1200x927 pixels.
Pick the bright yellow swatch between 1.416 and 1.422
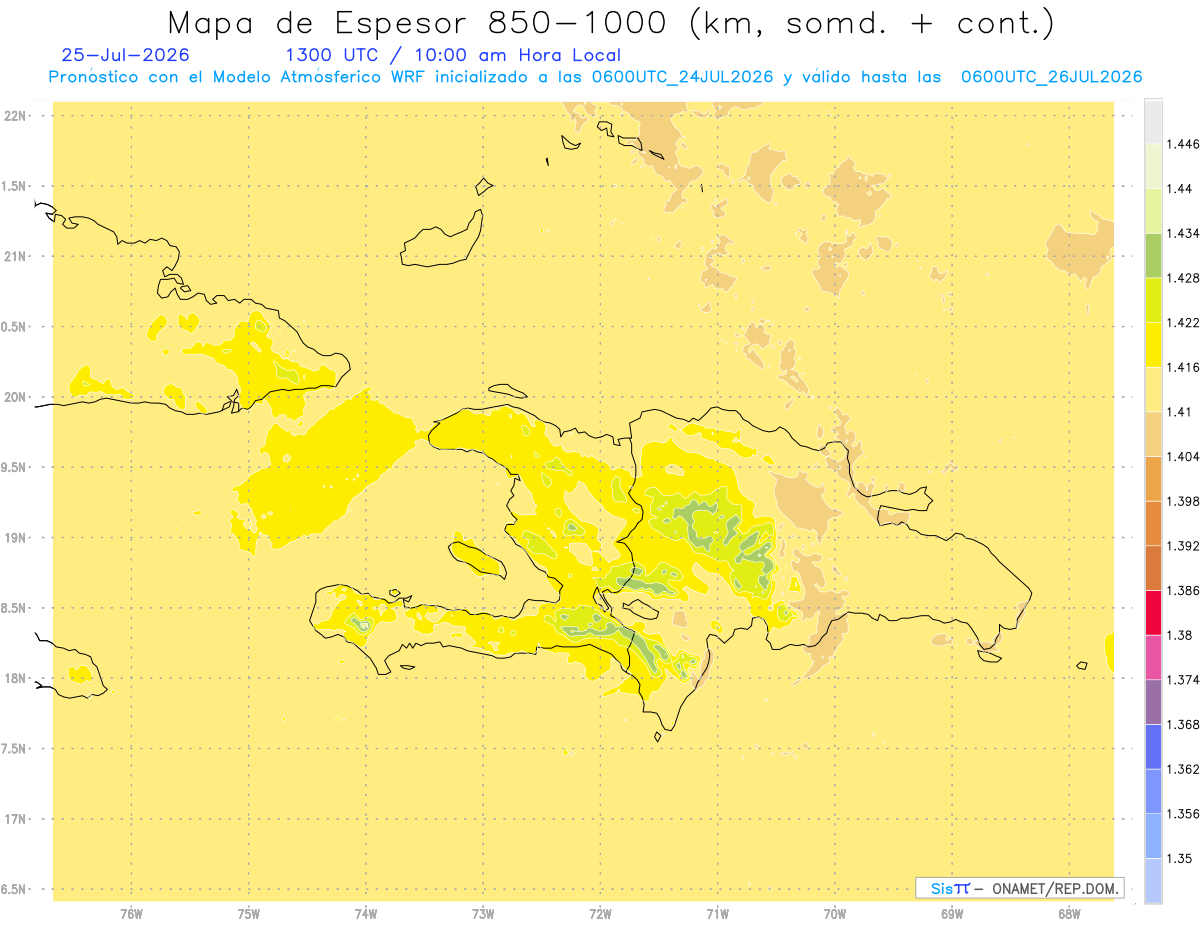pos(1153,344)
